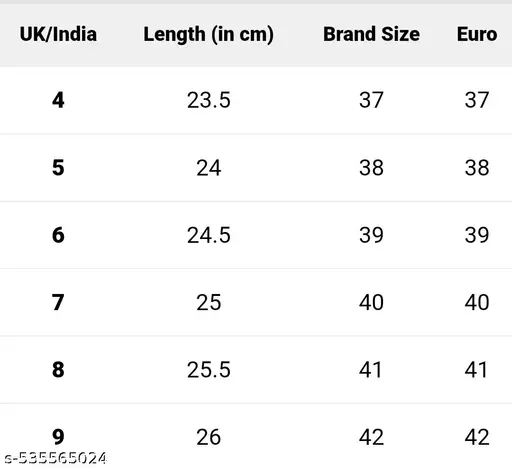The width and height of the screenshot is (512, 470).
Task: Click the 26 length value
Action: pos(209,437)
